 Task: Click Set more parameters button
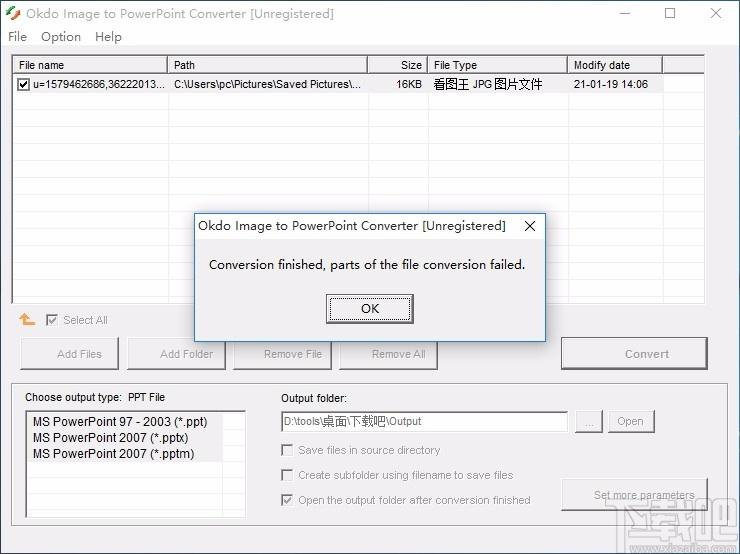(634, 495)
